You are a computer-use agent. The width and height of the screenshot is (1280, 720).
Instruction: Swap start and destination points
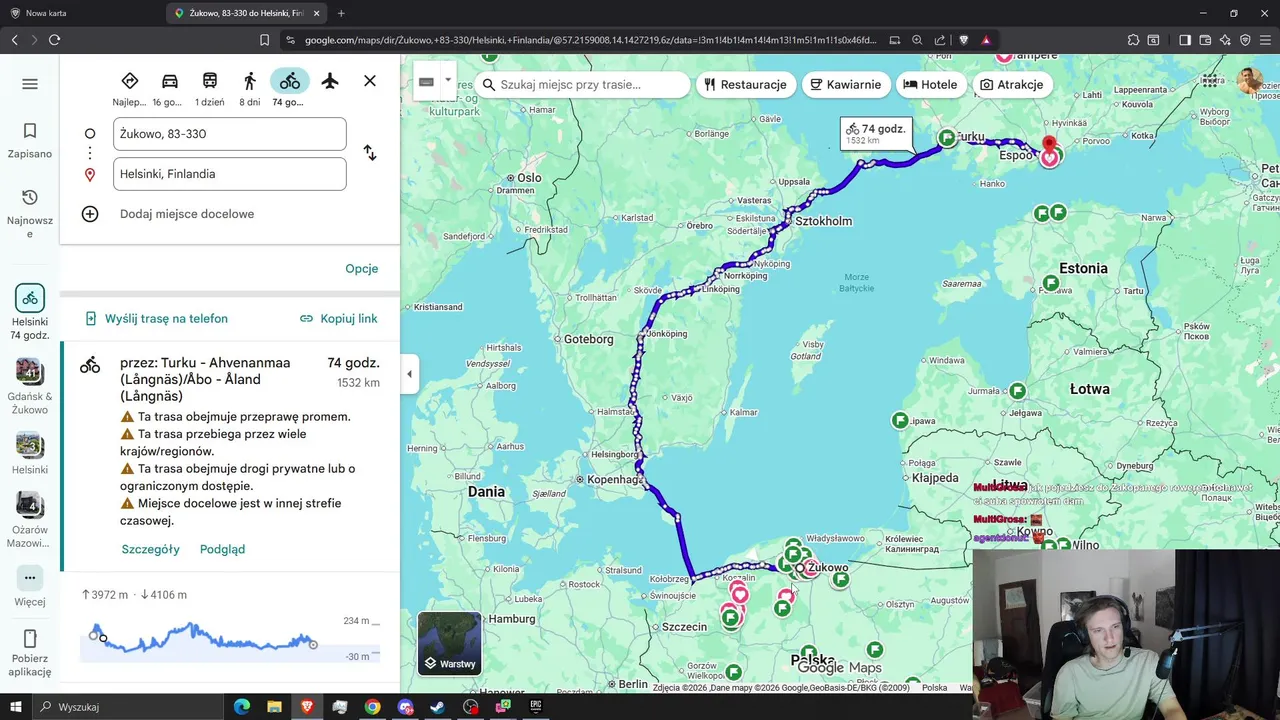[370, 153]
